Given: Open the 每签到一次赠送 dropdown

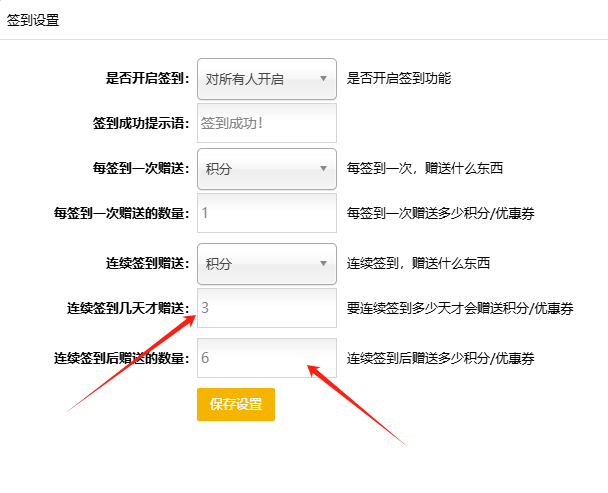Looking at the screenshot, I should coord(267,169).
